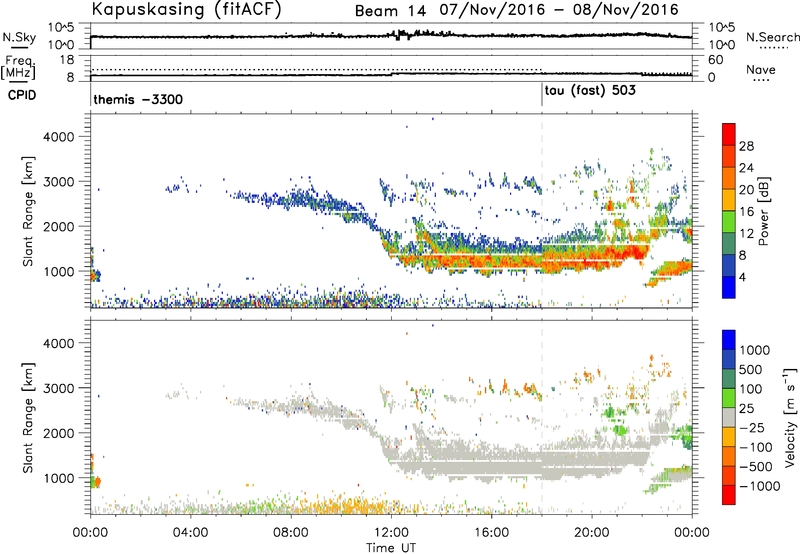
Task: Click the 'N.Sky' label
Action: (x=19, y=37)
